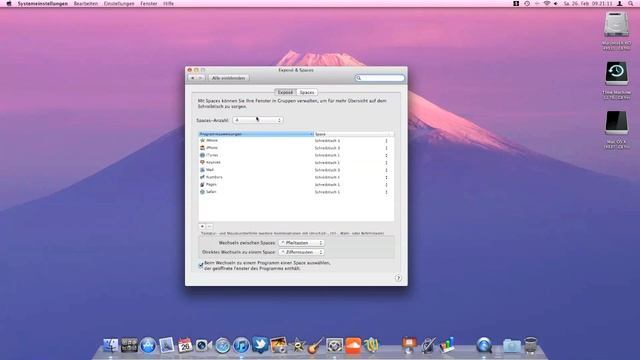Switch to the Exposé tab
Image resolution: width=640 pixels, height=360 pixels.
[x=285, y=92]
